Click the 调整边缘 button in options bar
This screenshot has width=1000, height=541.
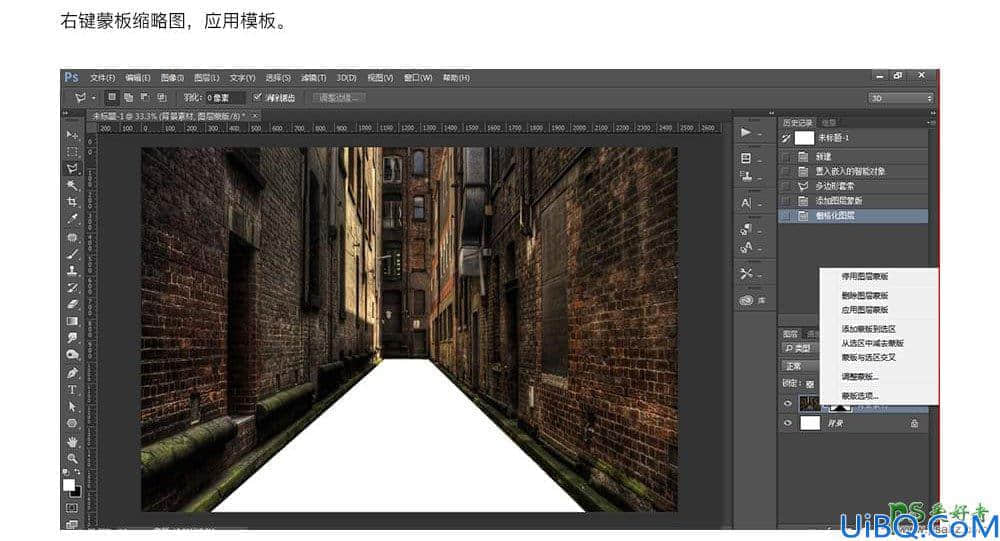point(339,98)
